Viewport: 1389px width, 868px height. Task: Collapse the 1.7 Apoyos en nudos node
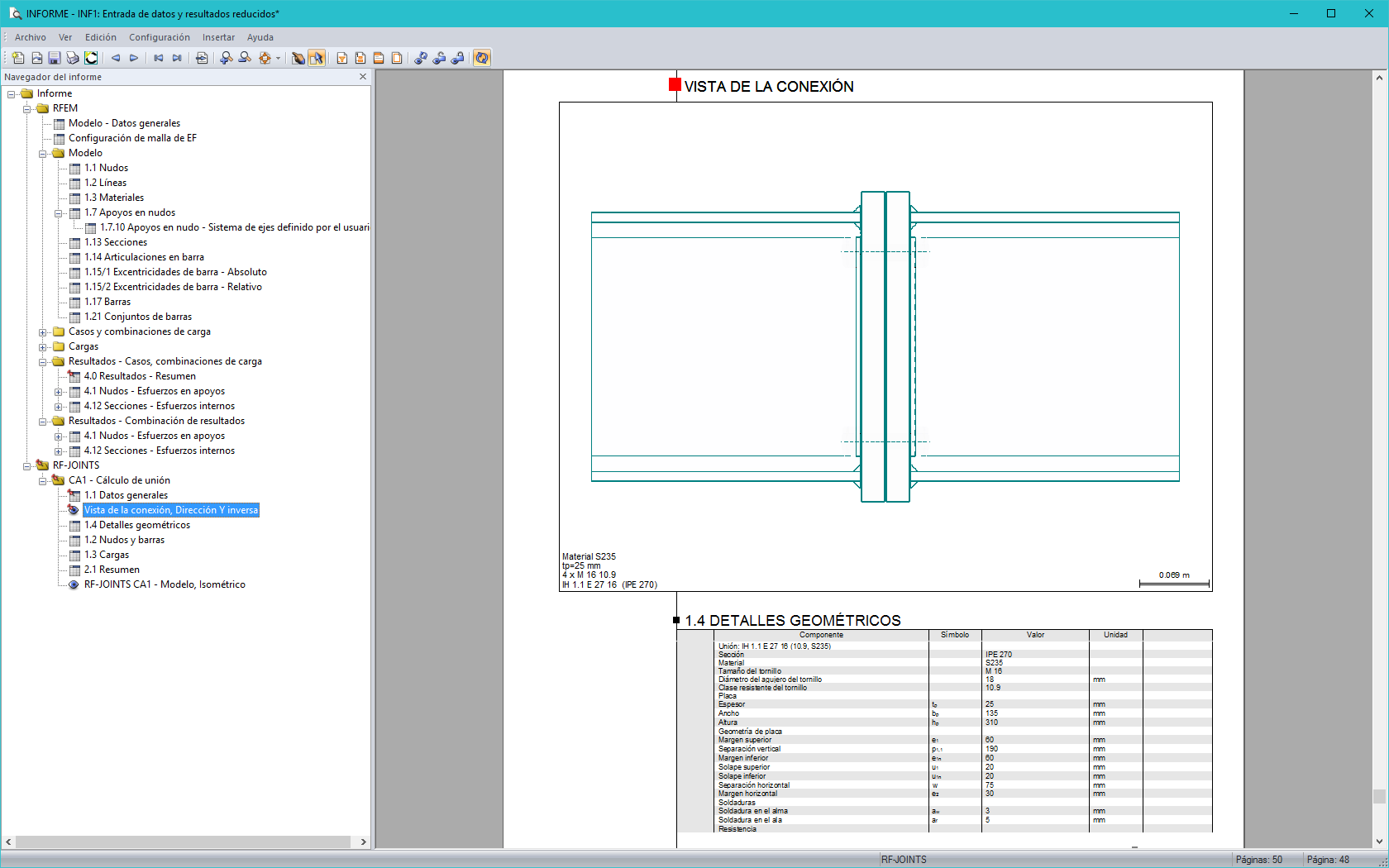coord(59,213)
